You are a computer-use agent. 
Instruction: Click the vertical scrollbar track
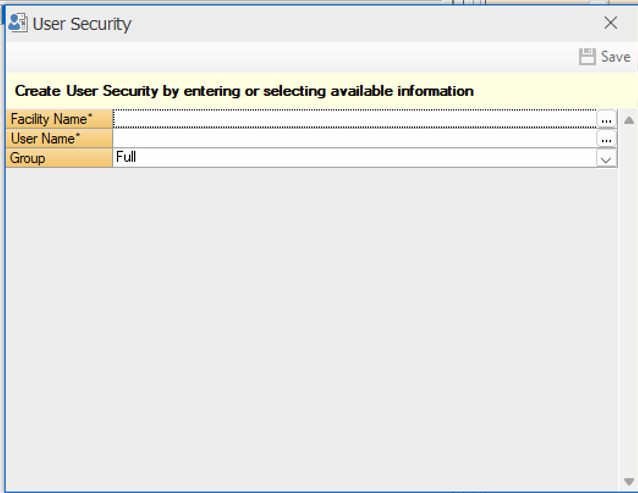click(x=629, y=300)
